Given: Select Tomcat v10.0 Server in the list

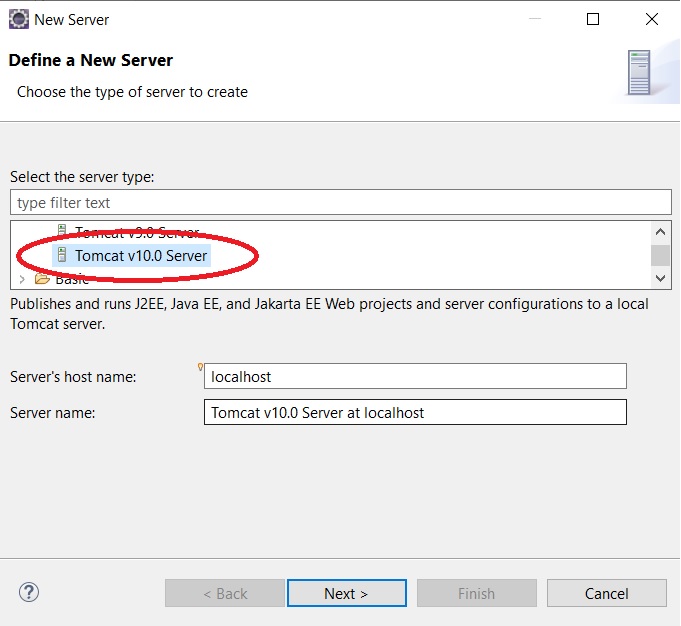Looking at the screenshot, I should 132,255.
